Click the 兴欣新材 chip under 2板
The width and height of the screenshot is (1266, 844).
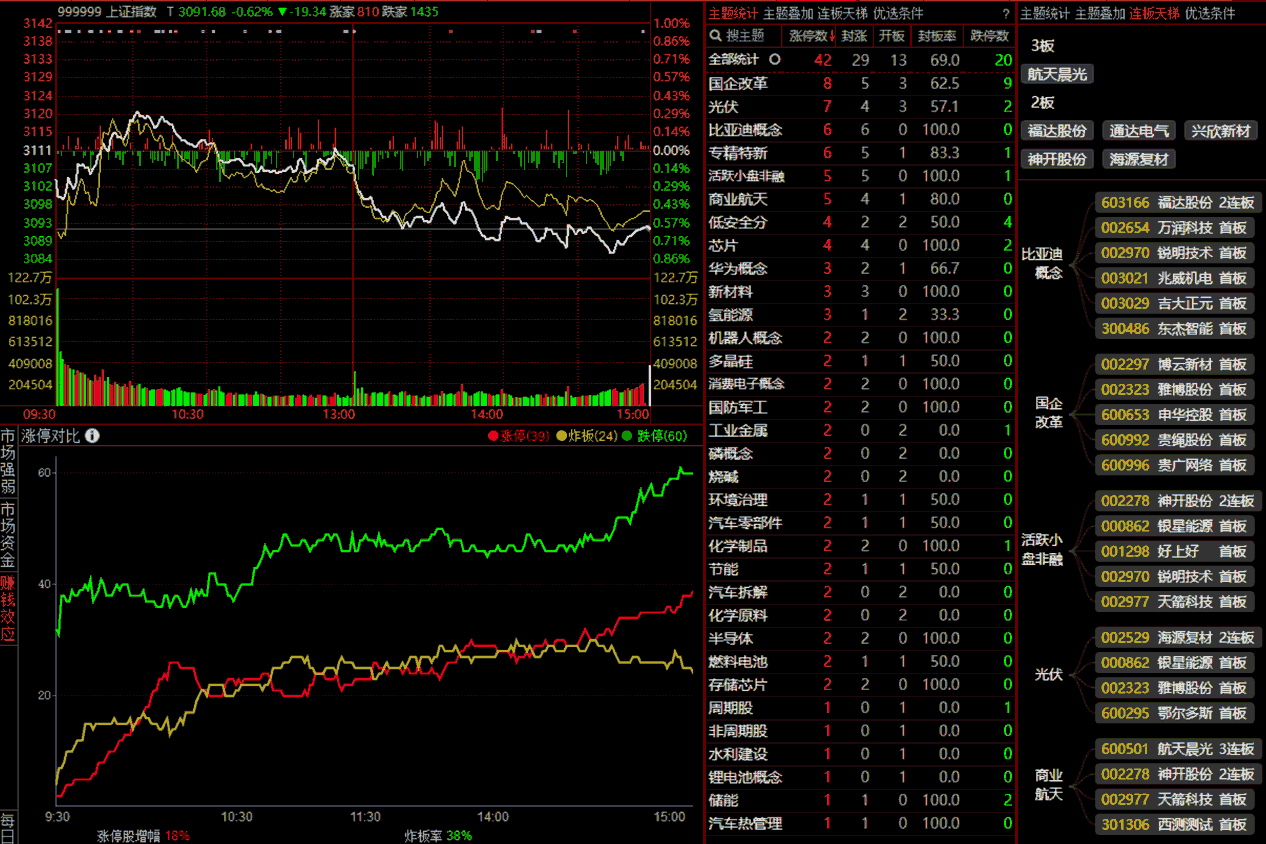click(1221, 131)
